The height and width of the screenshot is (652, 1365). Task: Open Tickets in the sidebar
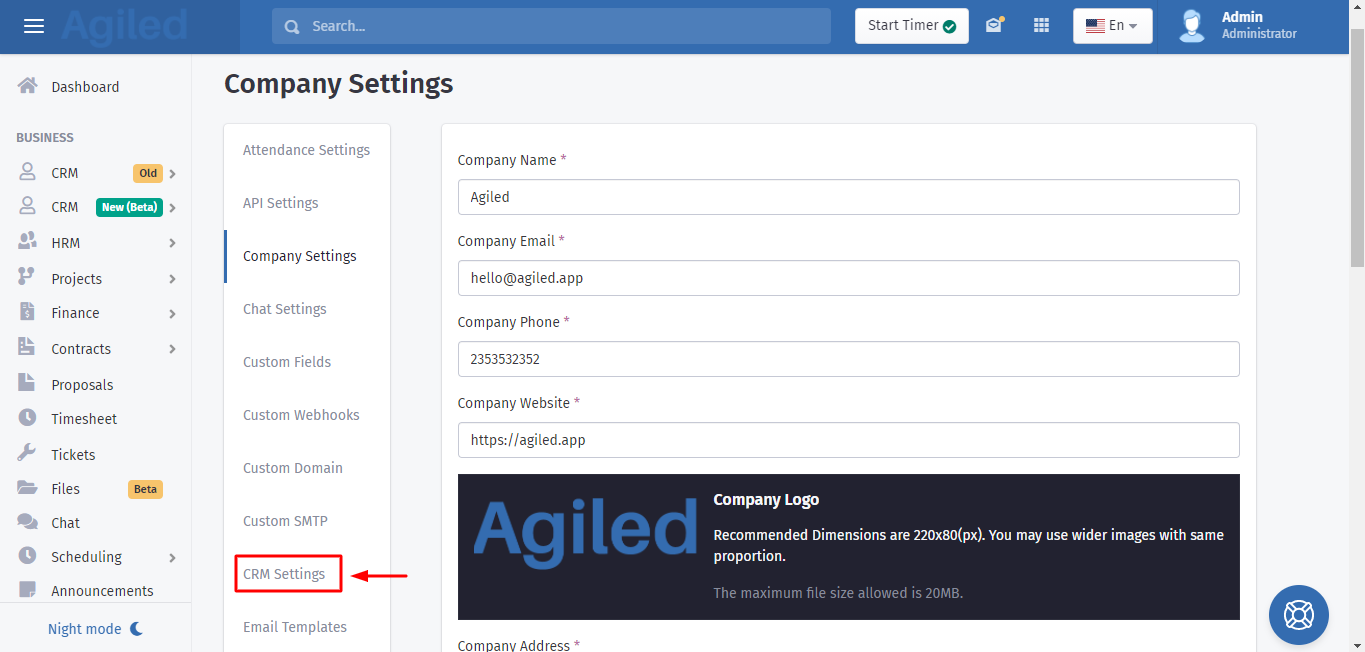73,454
